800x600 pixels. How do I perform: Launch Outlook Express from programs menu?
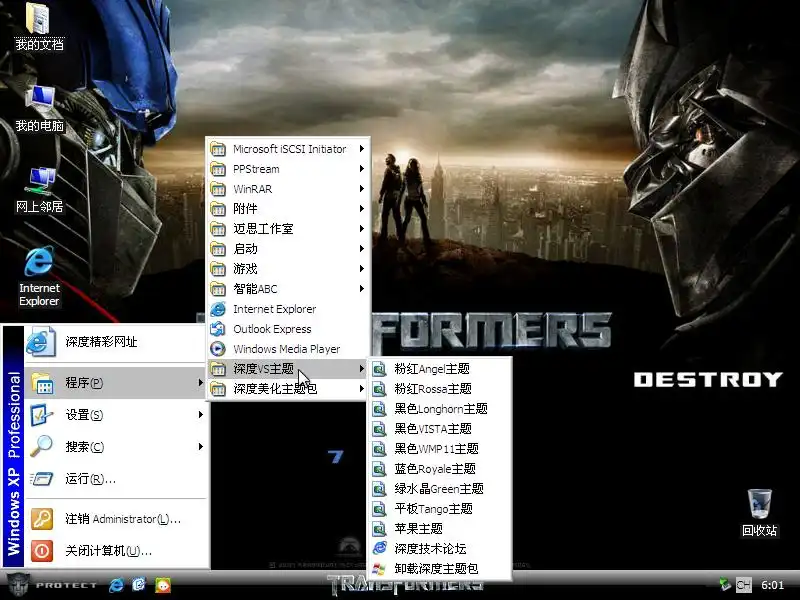tap(288, 329)
